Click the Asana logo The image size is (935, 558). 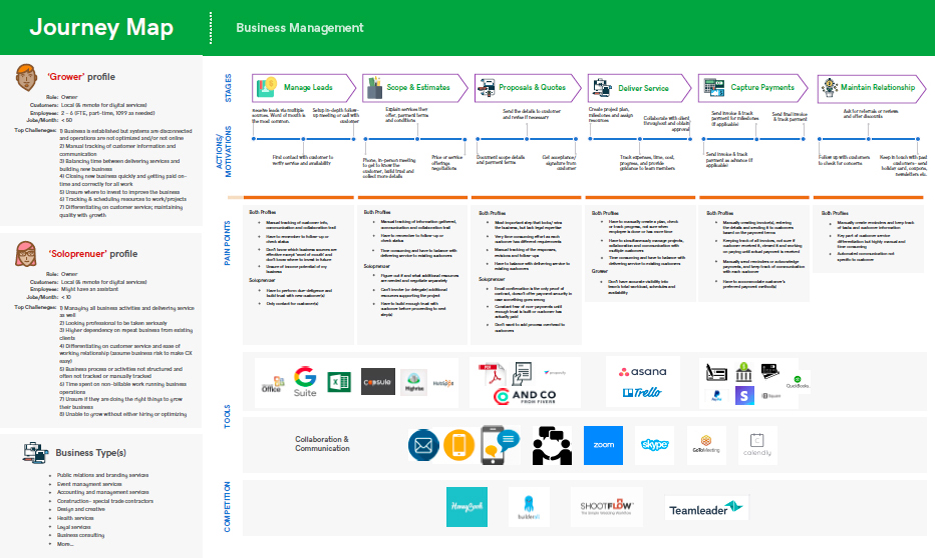point(642,371)
